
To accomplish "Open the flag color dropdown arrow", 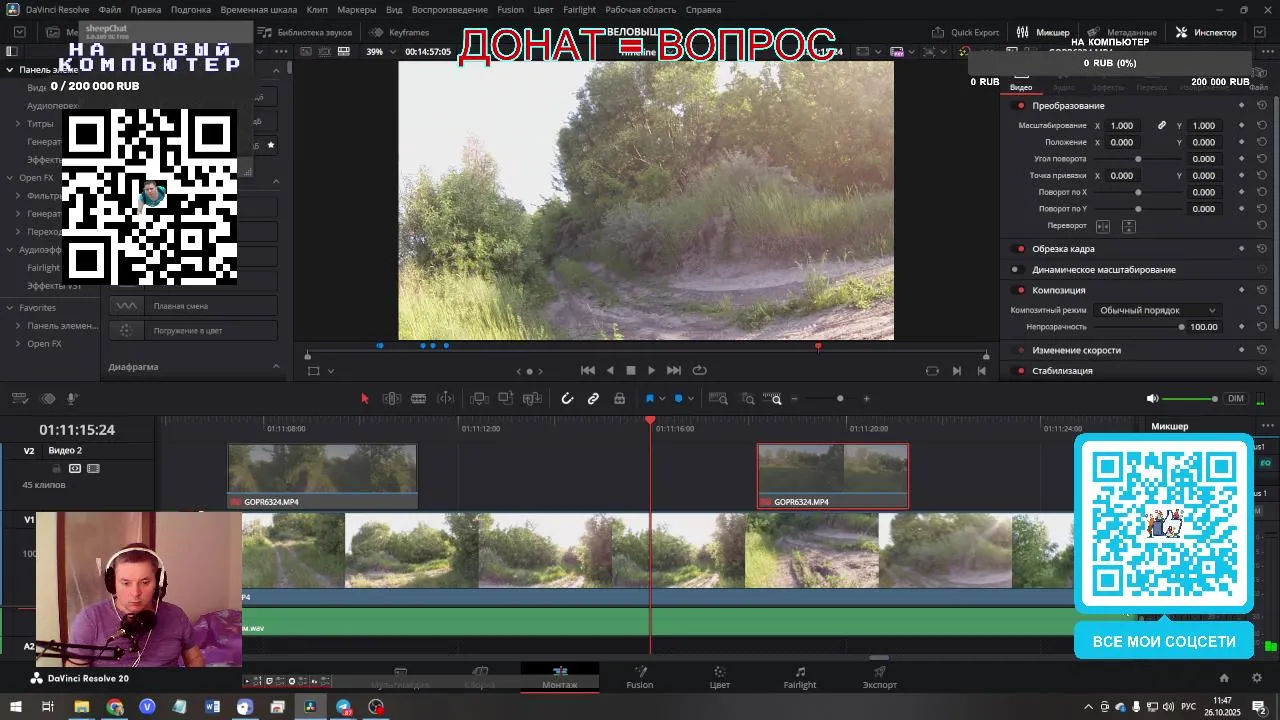I will [x=662, y=399].
